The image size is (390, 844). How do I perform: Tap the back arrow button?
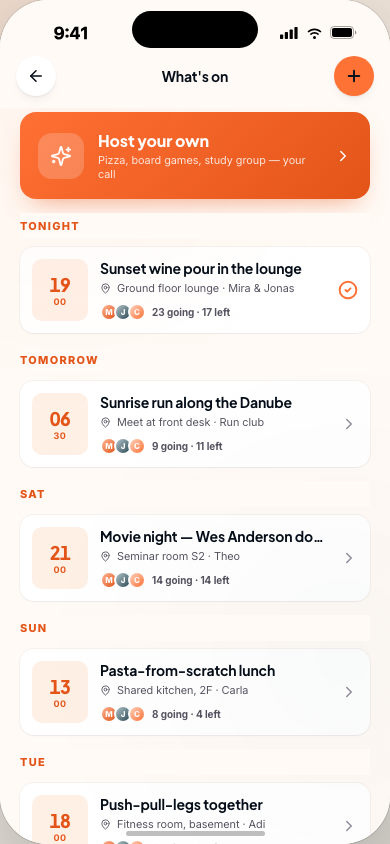(36, 76)
